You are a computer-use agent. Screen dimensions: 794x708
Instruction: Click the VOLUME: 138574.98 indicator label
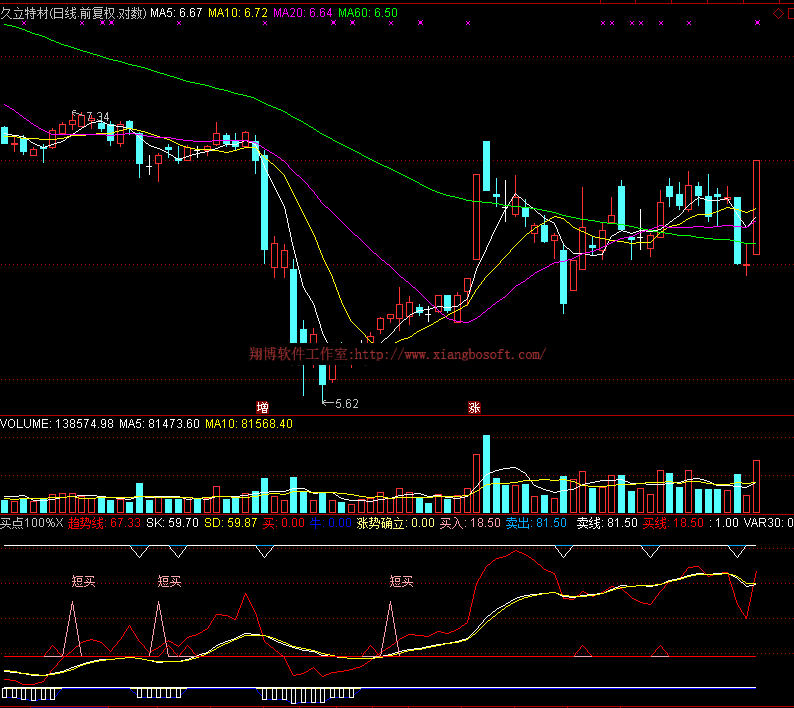(57, 424)
